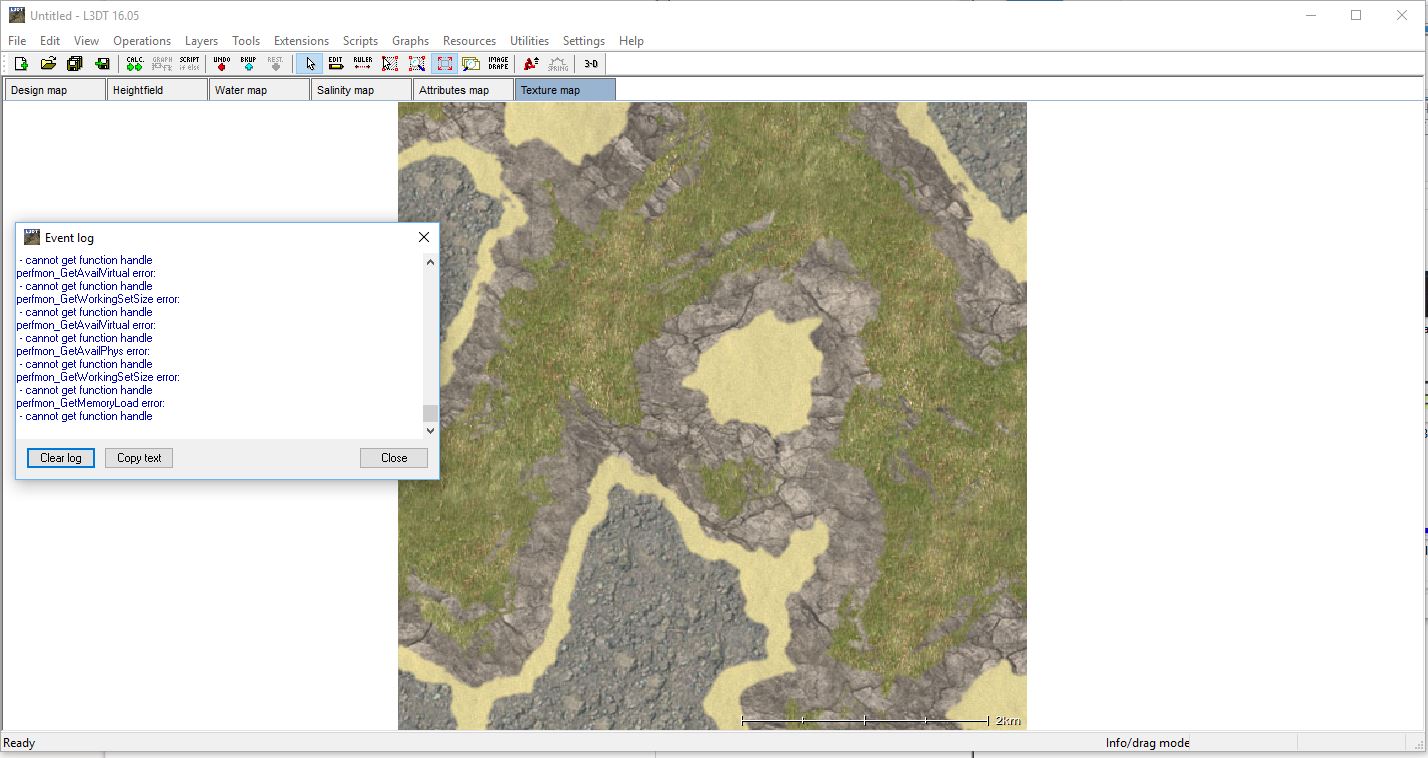This screenshot has width=1428, height=758.
Task: Open the Help menu
Action: pyautogui.click(x=631, y=41)
